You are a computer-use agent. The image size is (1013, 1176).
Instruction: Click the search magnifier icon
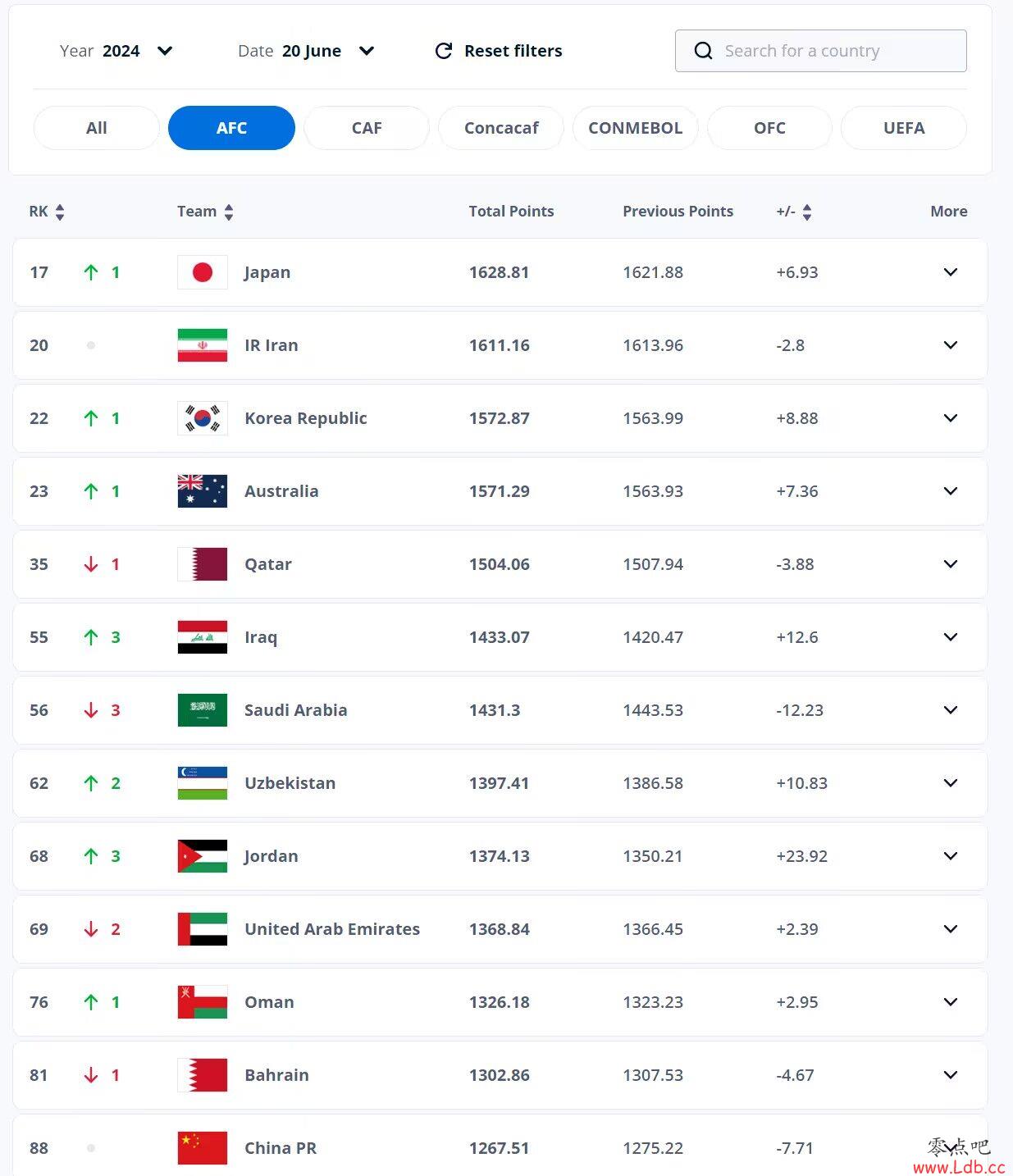coord(703,51)
